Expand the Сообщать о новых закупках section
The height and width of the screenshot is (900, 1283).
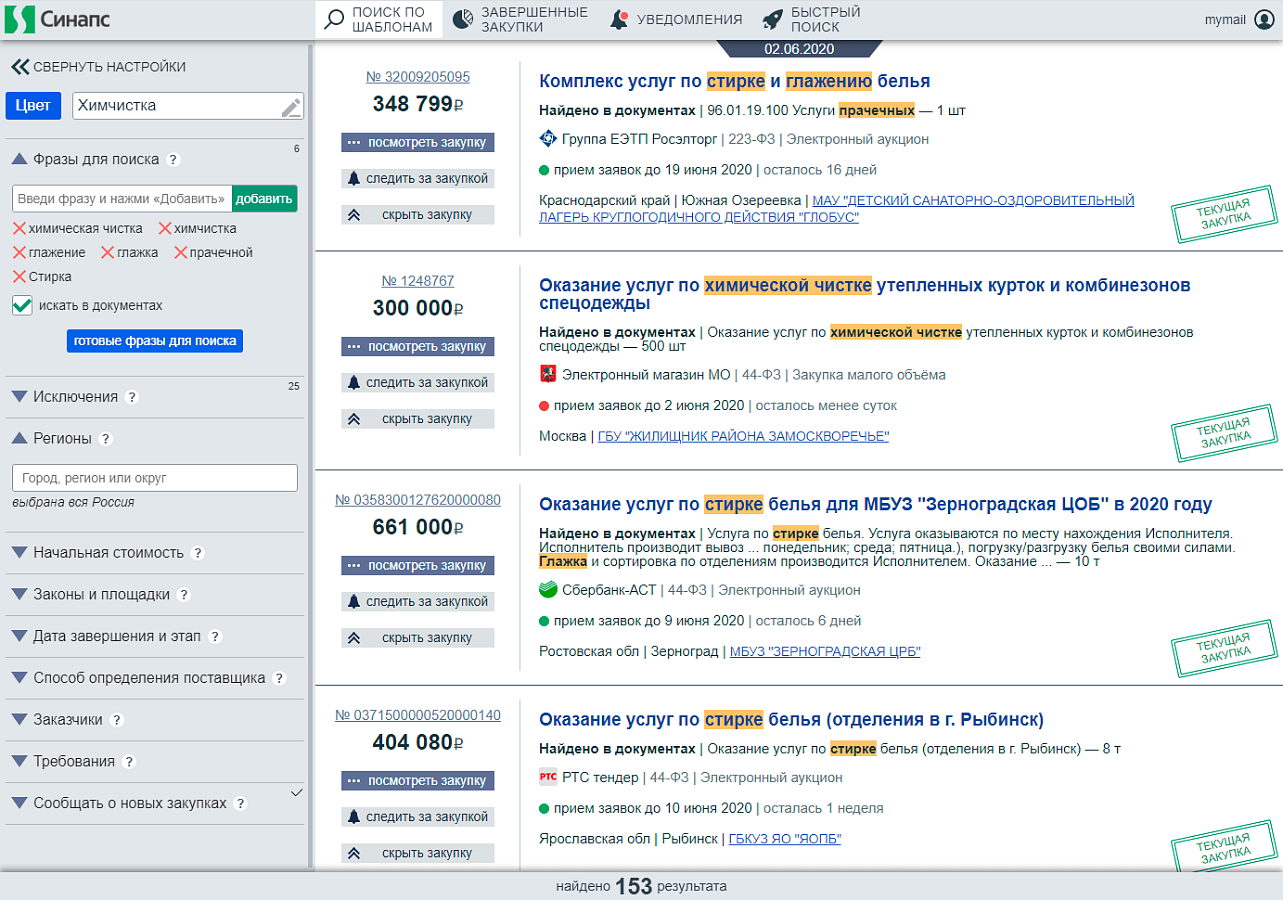19,803
